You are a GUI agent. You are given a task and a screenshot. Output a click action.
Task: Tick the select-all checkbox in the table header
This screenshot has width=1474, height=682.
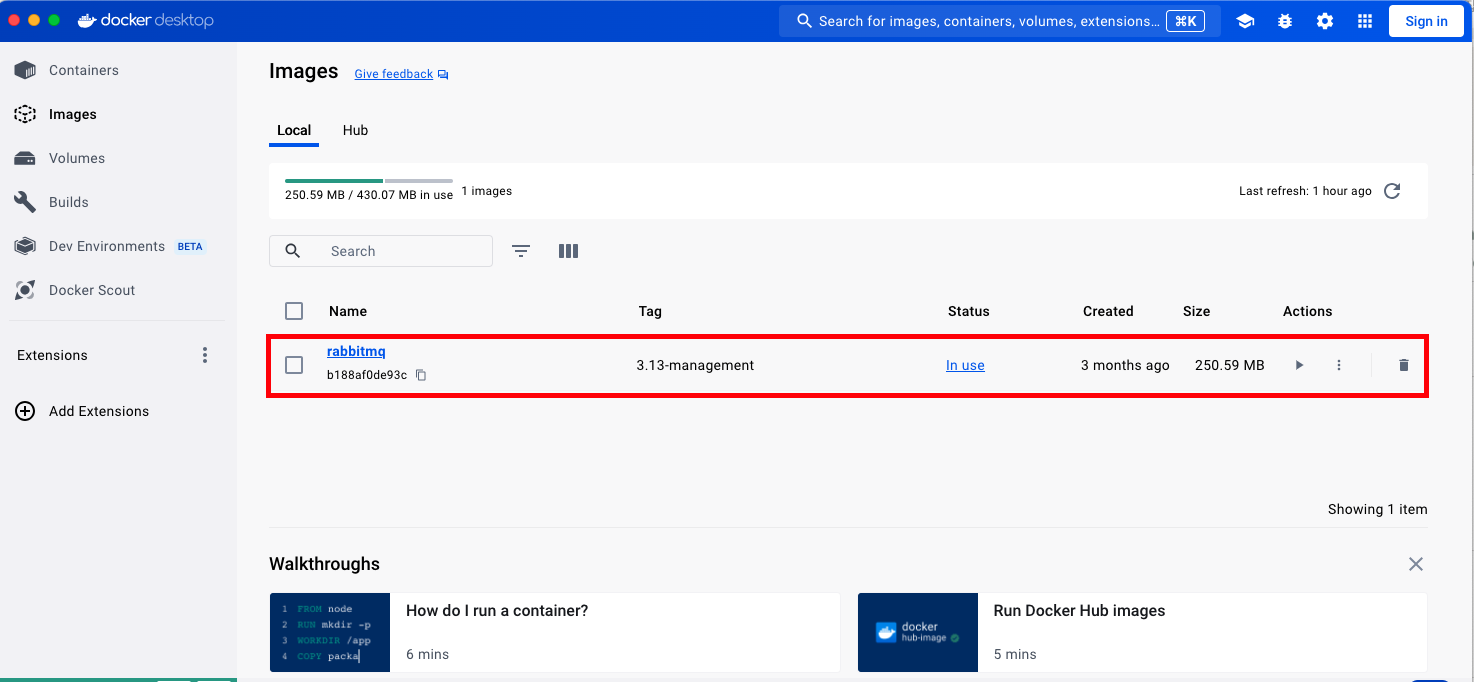pos(294,311)
